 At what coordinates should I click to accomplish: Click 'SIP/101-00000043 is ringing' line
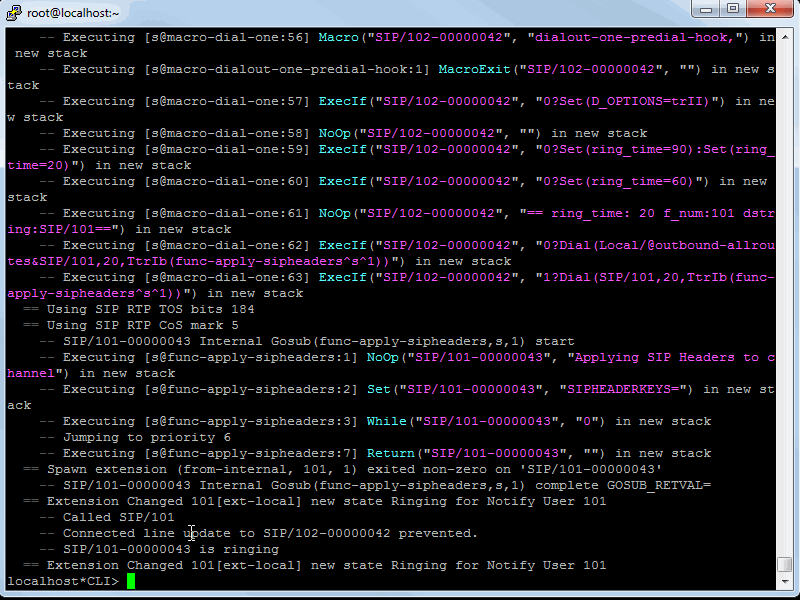point(160,549)
